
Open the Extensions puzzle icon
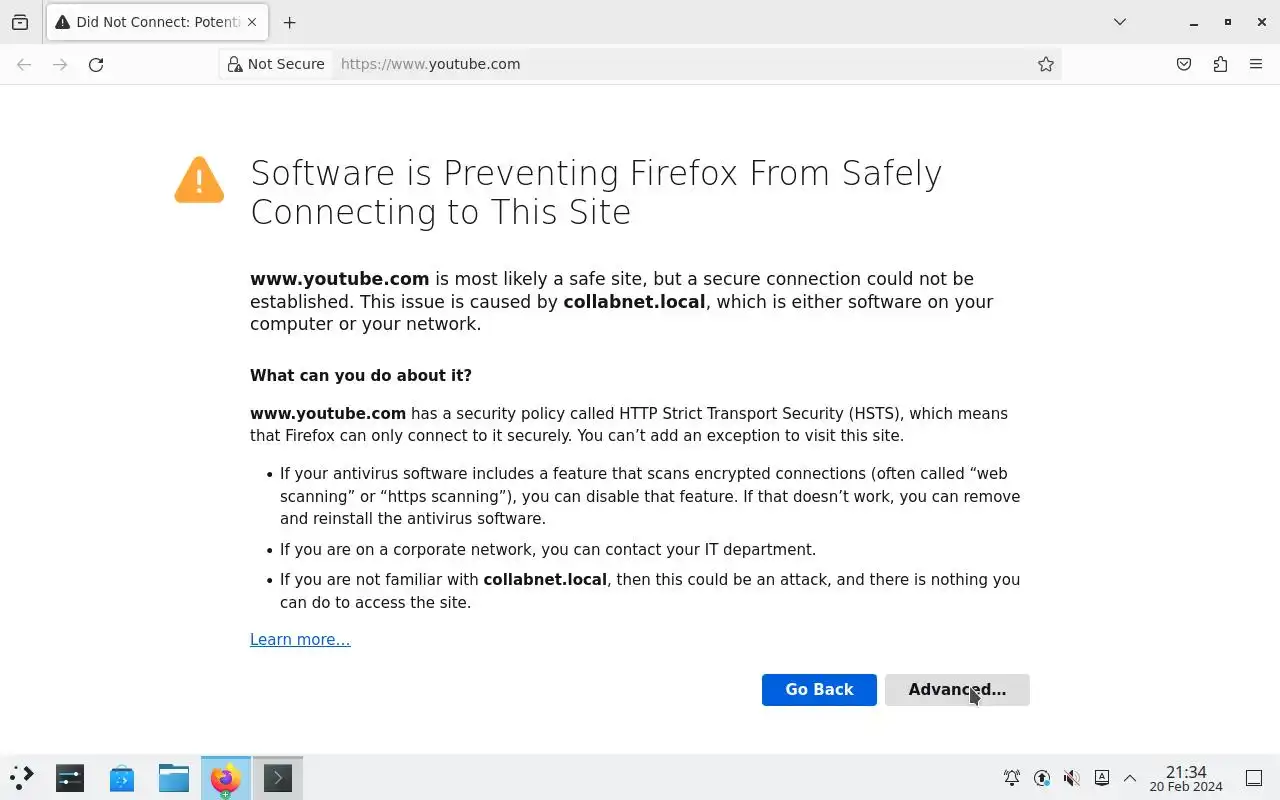pos(1220,64)
